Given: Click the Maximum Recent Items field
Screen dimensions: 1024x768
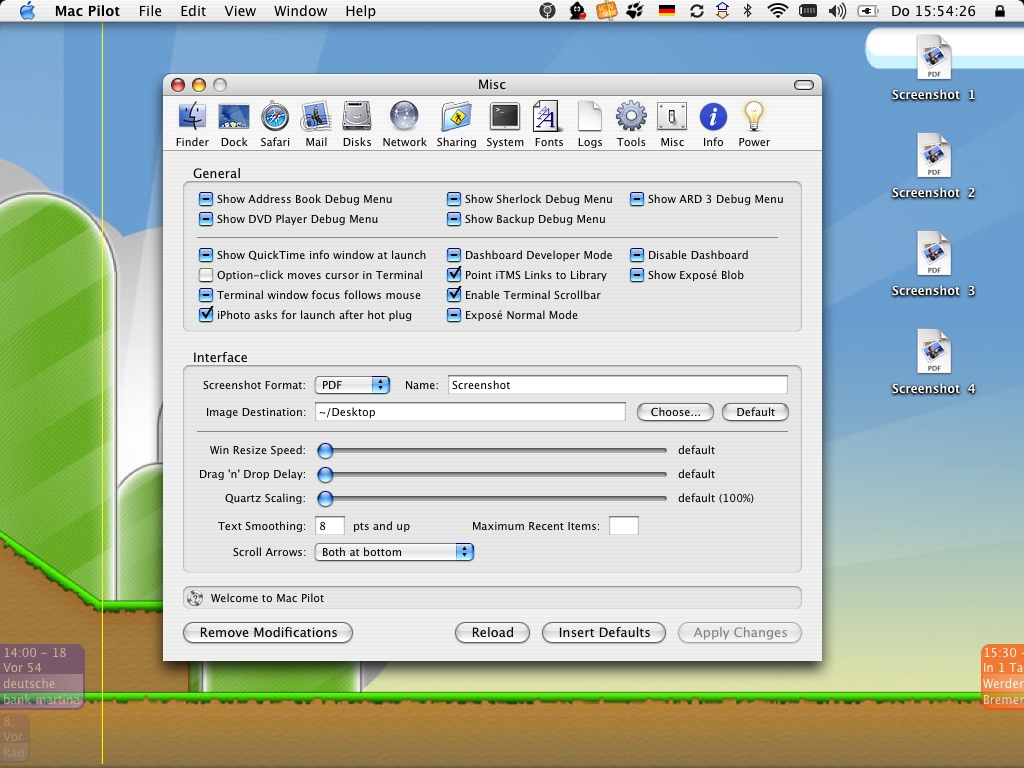Looking at the screenshot, I should click(624, 526).
